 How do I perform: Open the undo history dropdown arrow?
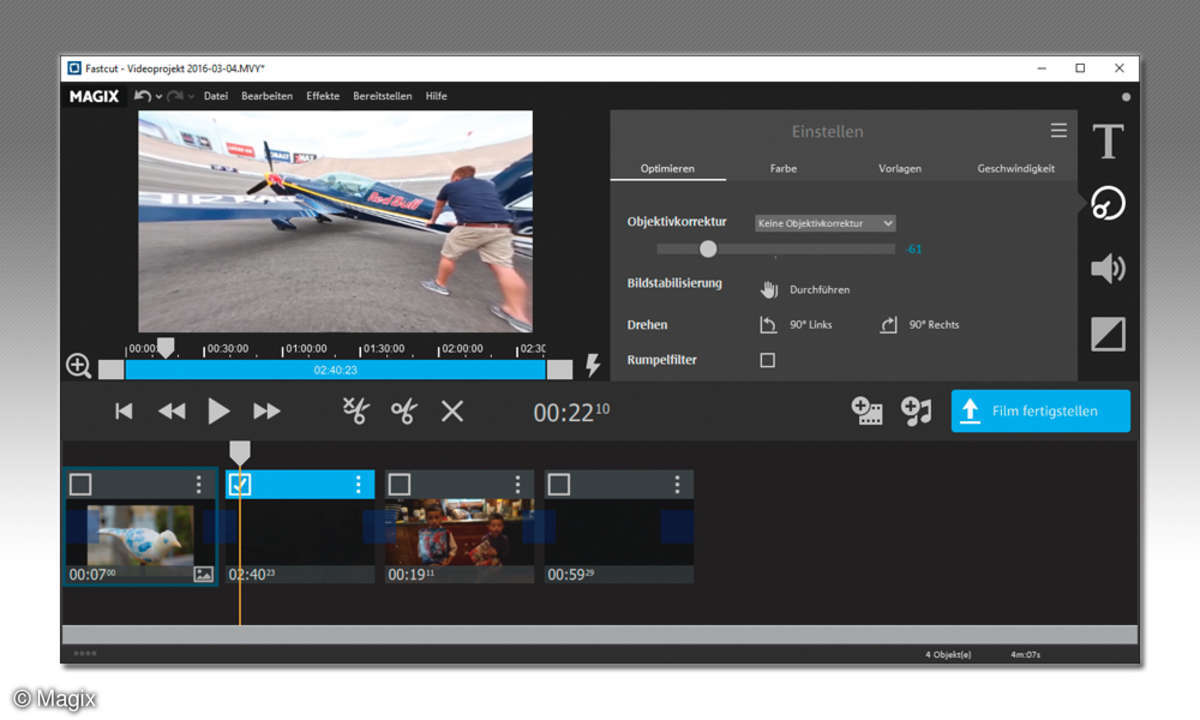[159, 97]
